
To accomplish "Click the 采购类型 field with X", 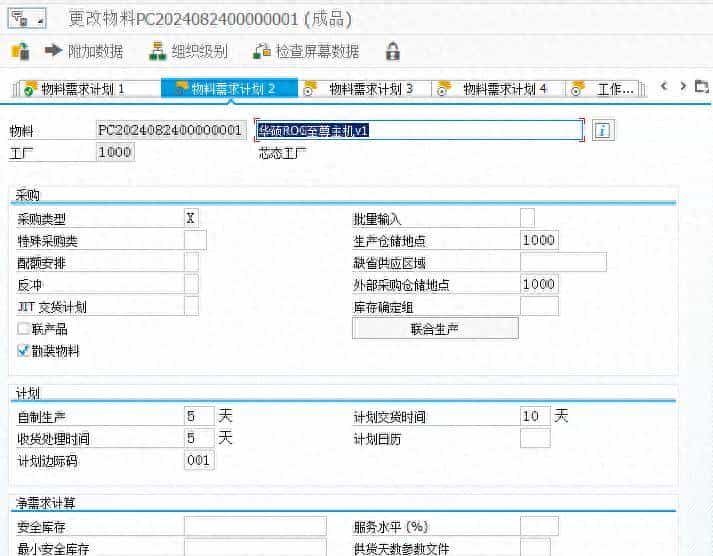I will [191, 218].
